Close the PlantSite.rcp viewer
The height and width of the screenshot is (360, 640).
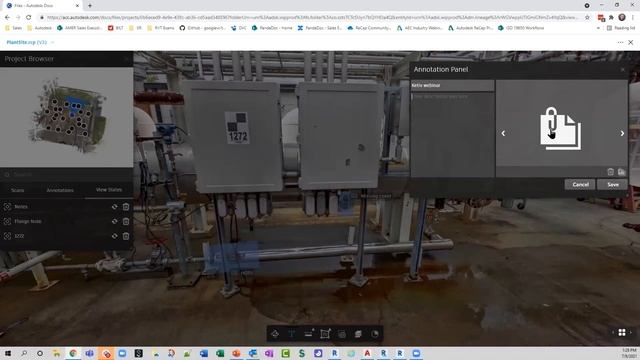coord(631,42)
